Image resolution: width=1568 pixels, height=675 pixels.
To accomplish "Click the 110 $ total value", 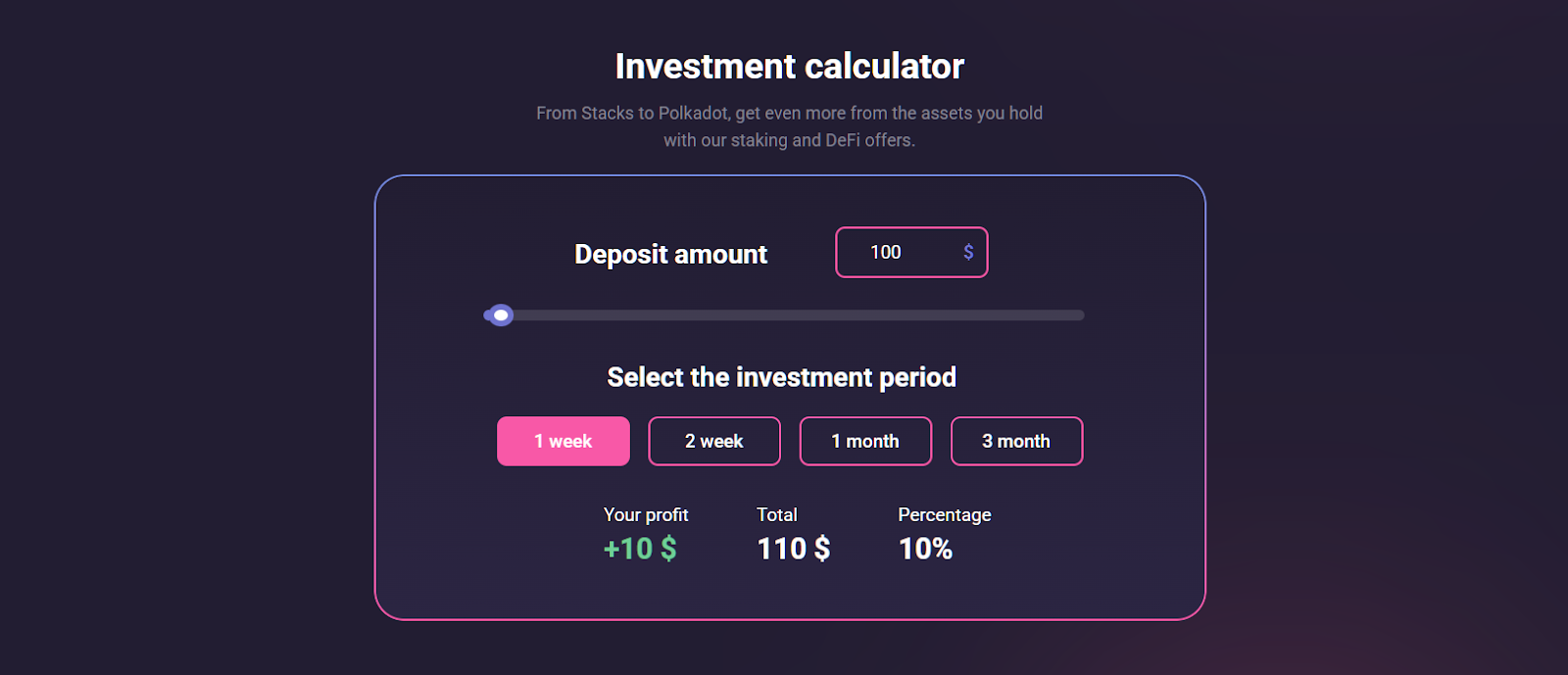I will pyautogui.click(x=794, y=549).
